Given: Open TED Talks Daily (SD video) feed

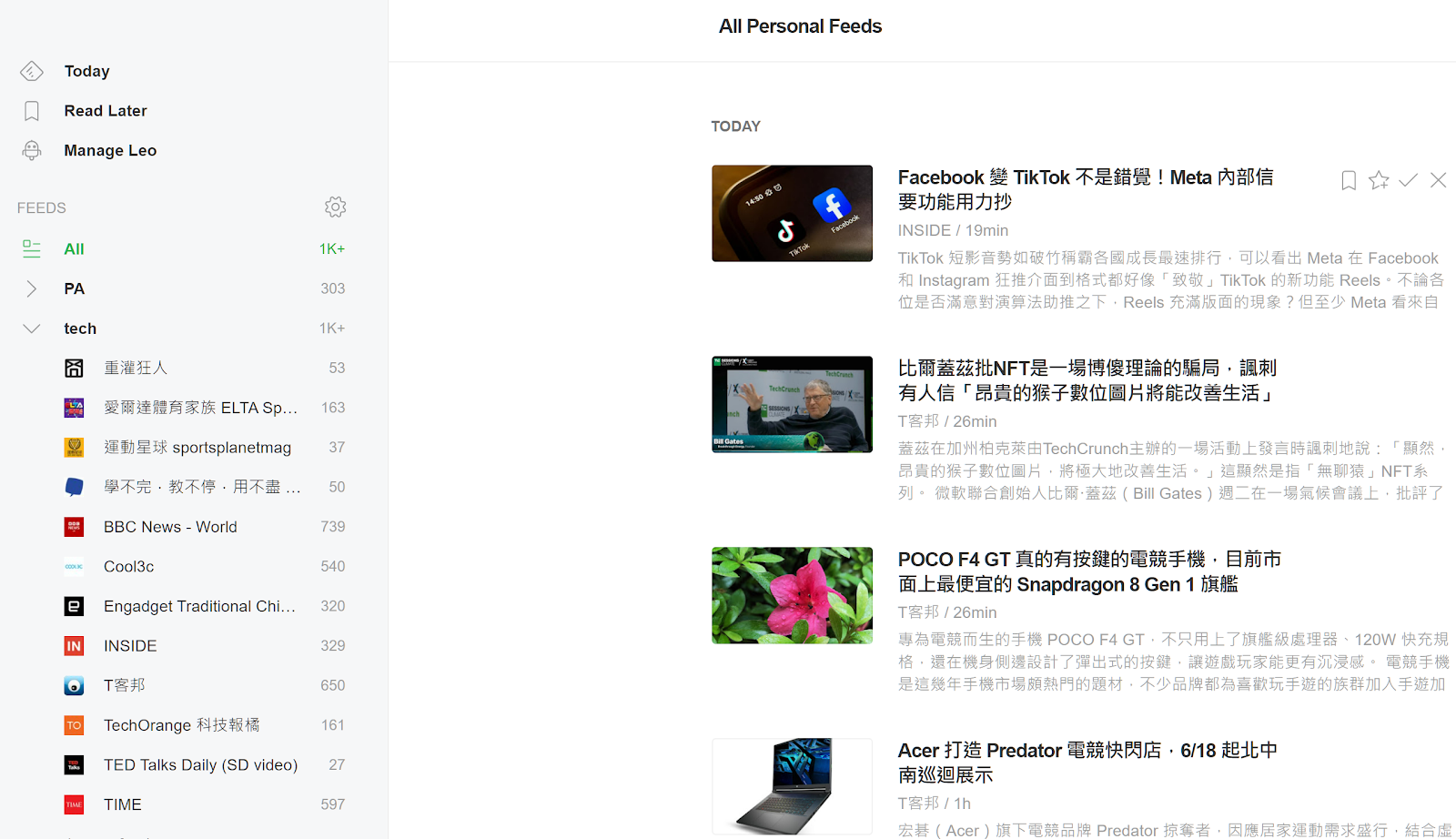Looking at the screenshot, I should [200, 765].
